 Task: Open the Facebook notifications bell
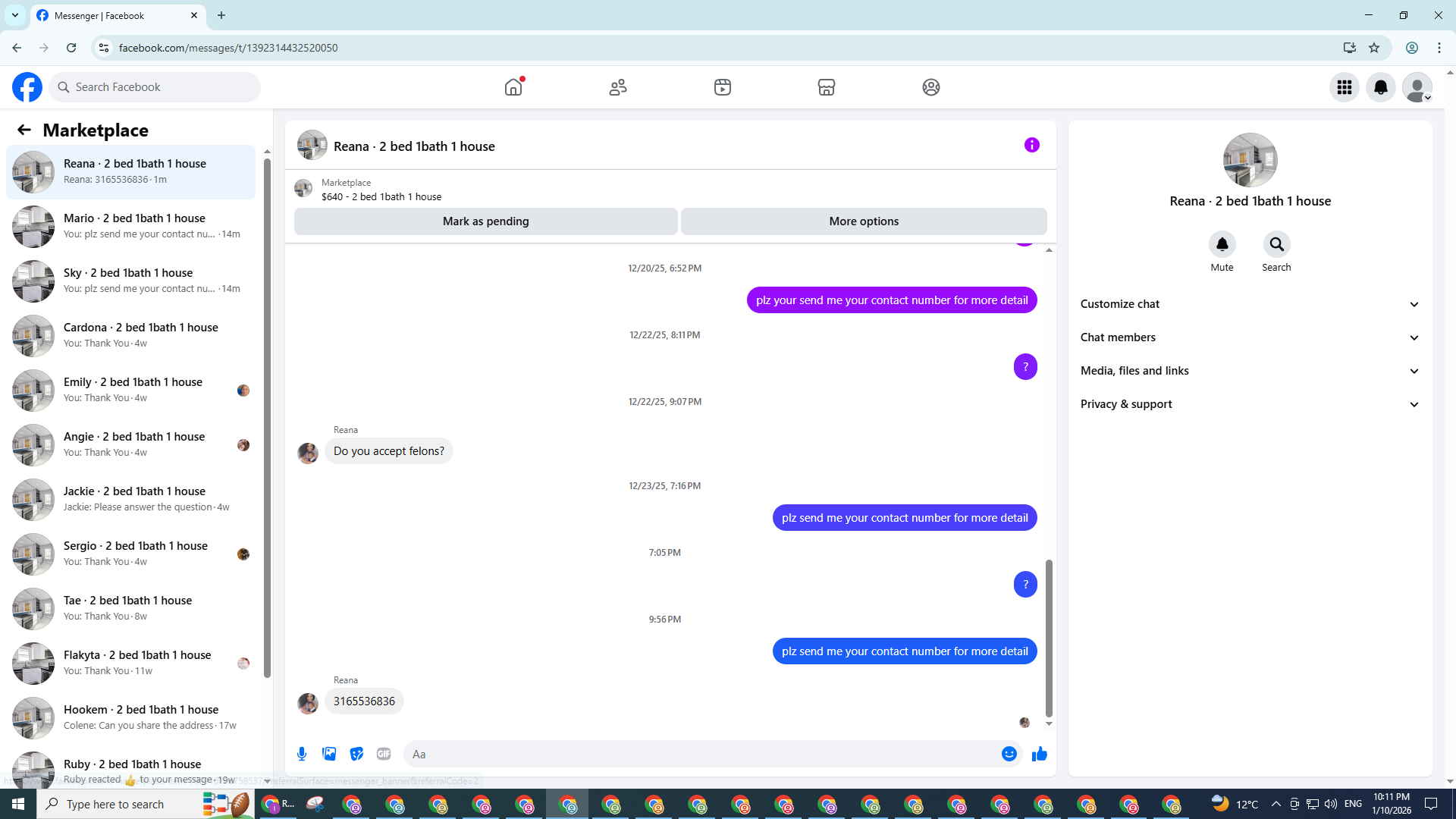pyautogui.click(x=1380, y=87)
